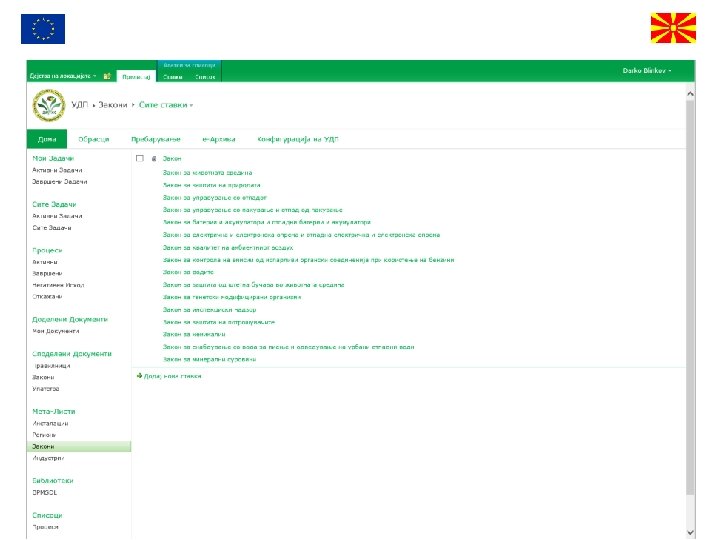720x540 pixels.
Task: Select the Прелистај ribbon tab
Action: coord(136,77)
